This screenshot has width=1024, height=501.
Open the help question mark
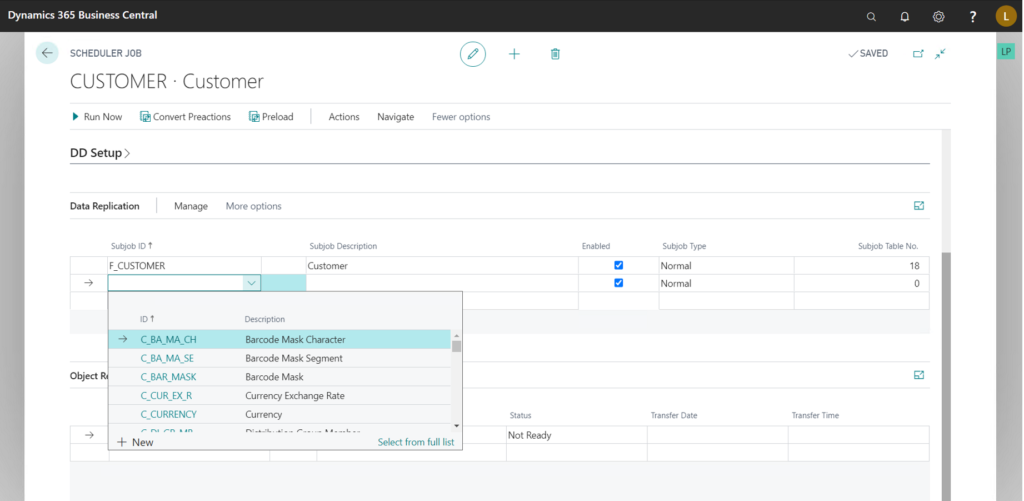pyautogui.click(x=972, y=17)
